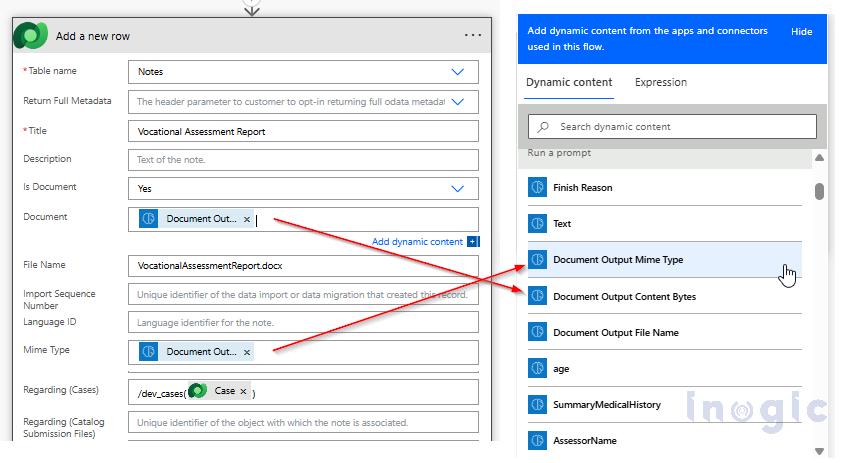844x463 pixels.
Task: Click the Description text field
Action: [x=303, y=159]
